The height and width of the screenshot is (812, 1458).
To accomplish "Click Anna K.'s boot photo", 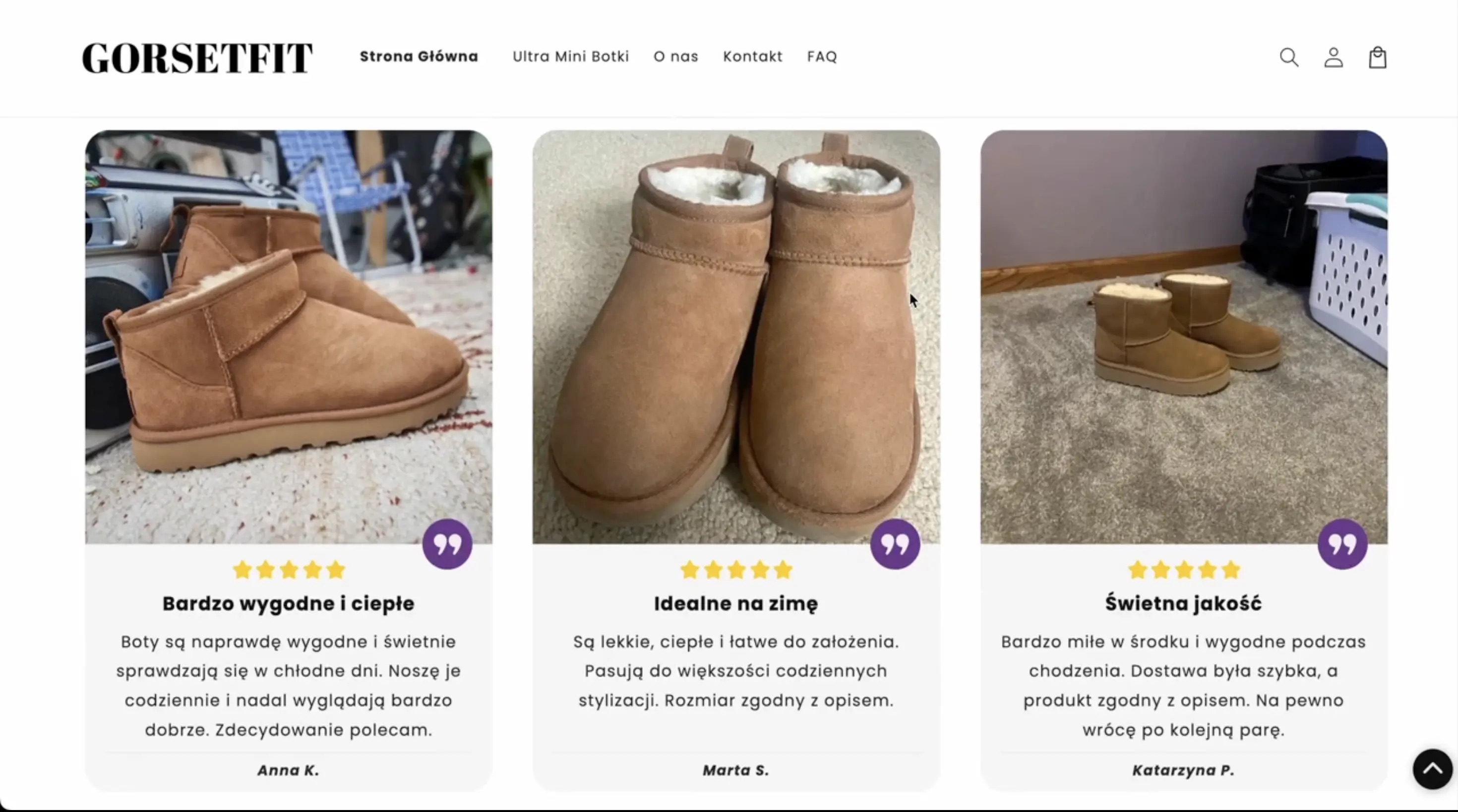I will coord(289,337).
